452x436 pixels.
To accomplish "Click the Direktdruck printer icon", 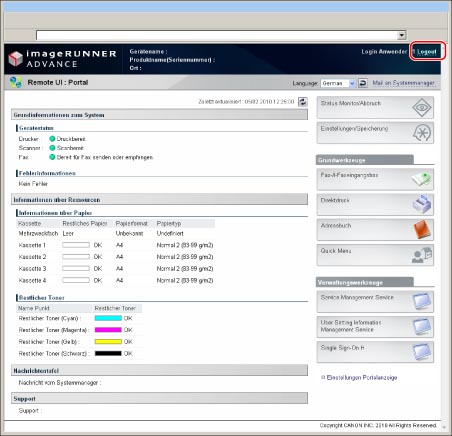I will tap(422, 204).
